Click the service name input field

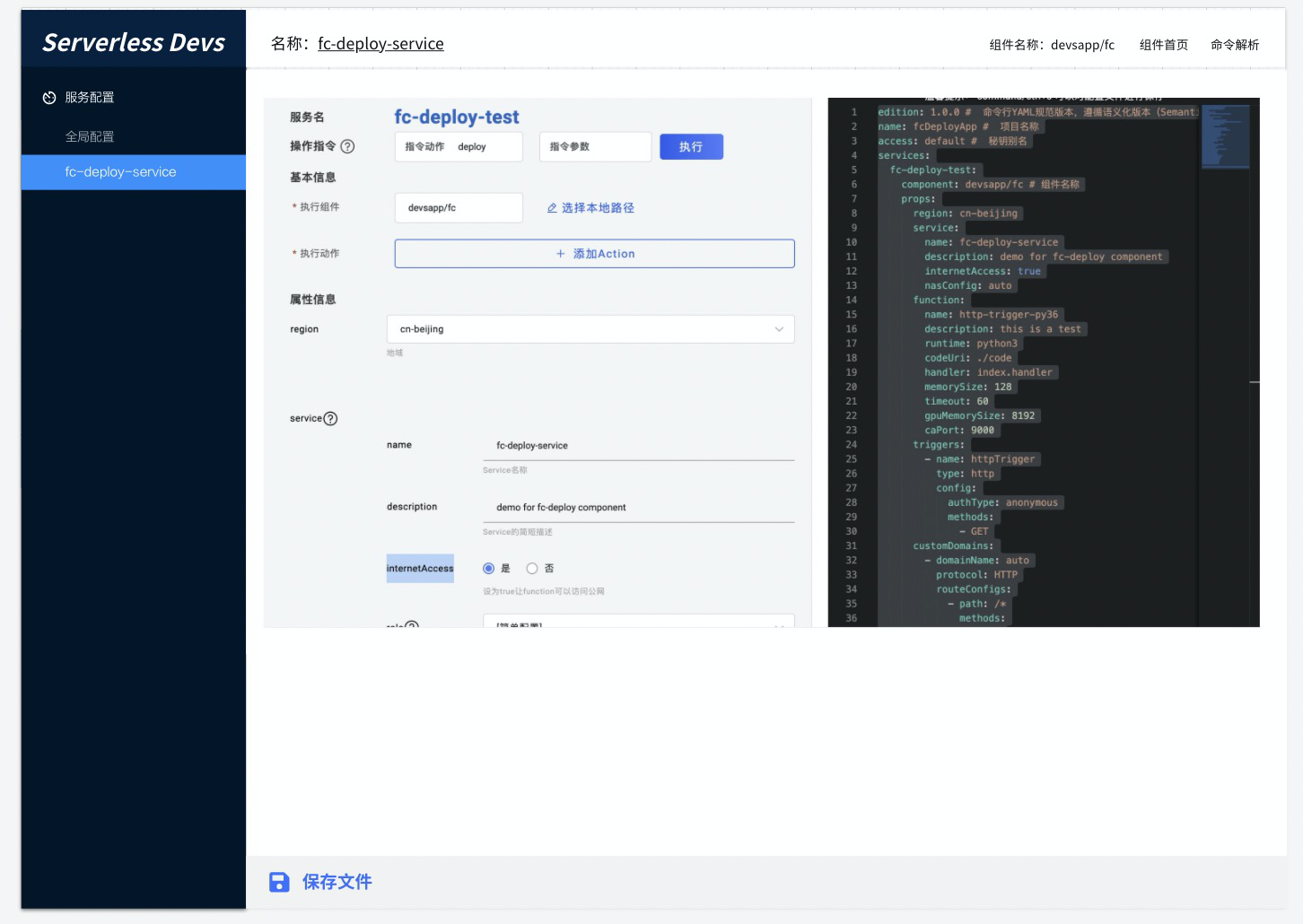click(x=639, y=446)
